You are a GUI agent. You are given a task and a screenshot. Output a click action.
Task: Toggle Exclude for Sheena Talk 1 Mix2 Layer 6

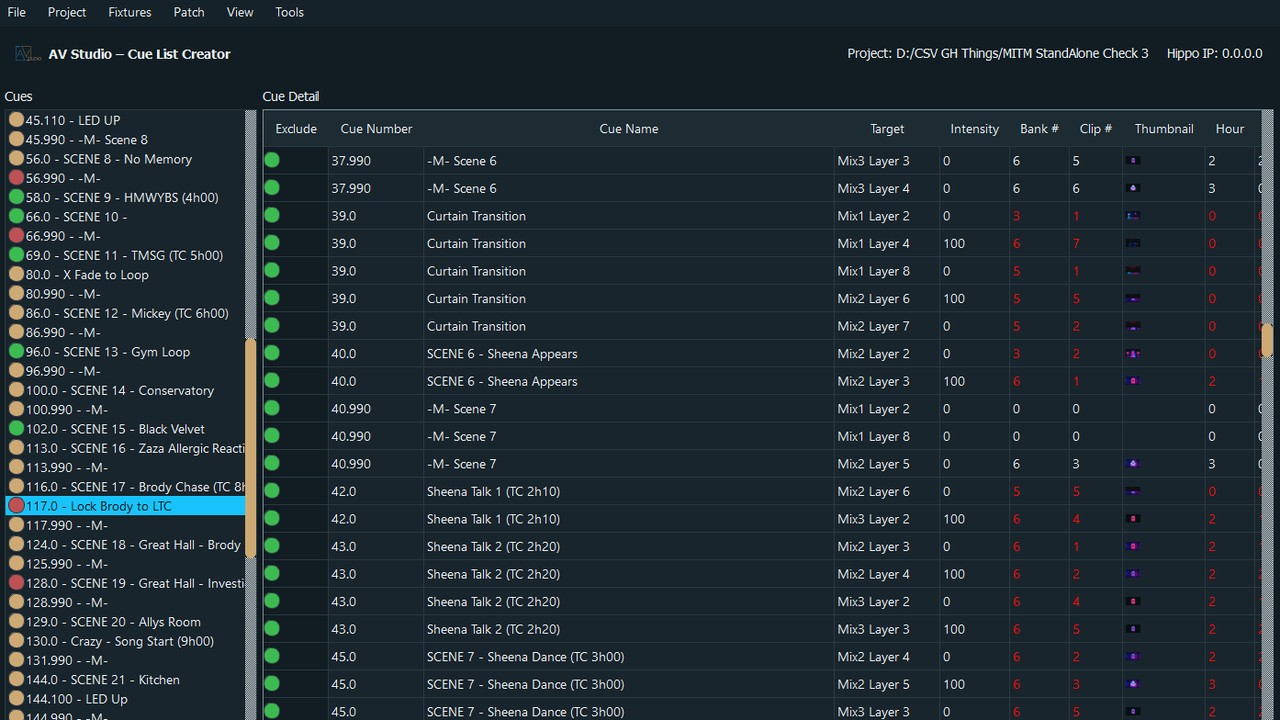(x=272, y=492)
